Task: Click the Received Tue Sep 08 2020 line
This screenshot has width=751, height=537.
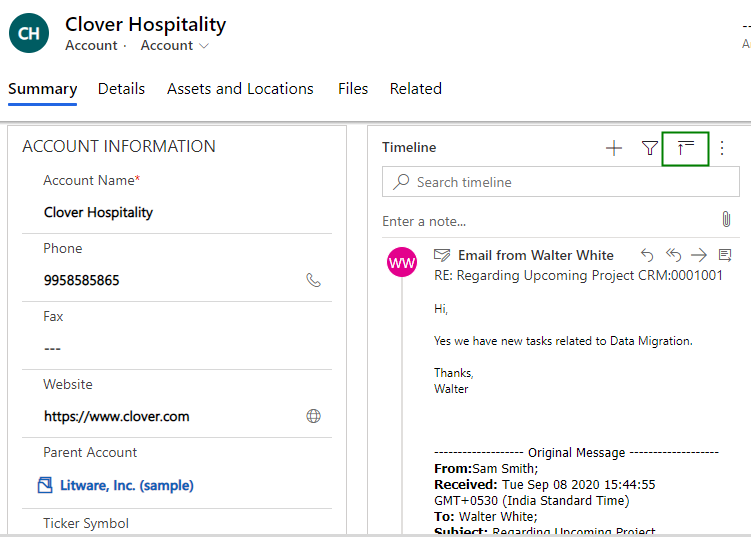Action: coord(545,485)
